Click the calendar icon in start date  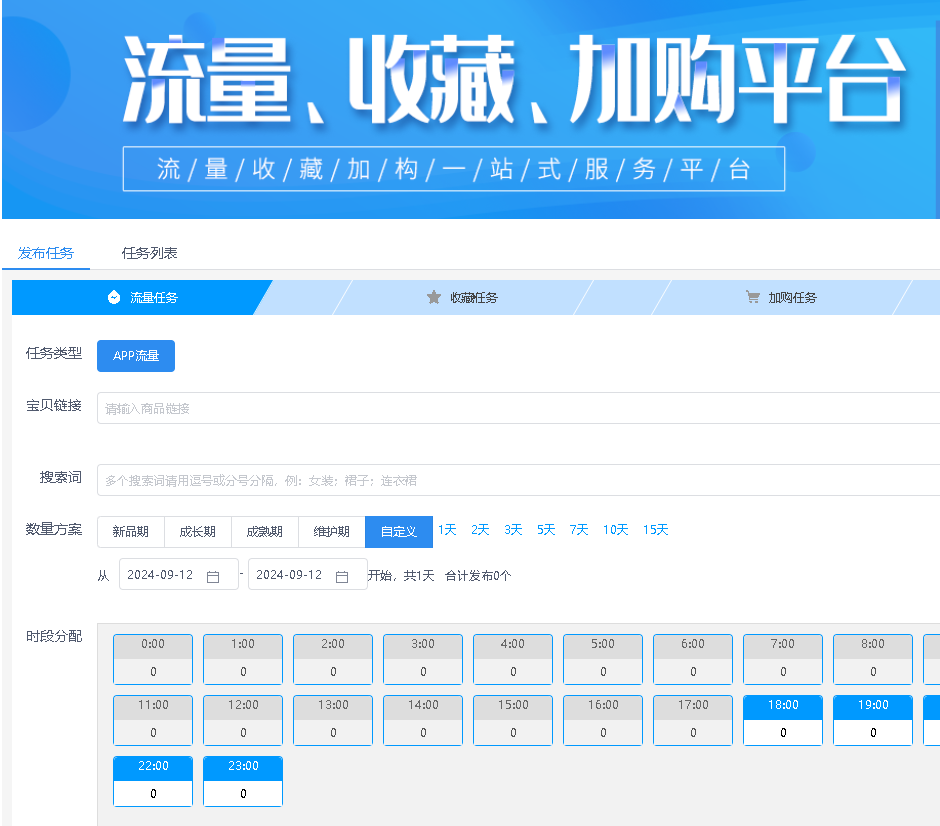[213, 577]
